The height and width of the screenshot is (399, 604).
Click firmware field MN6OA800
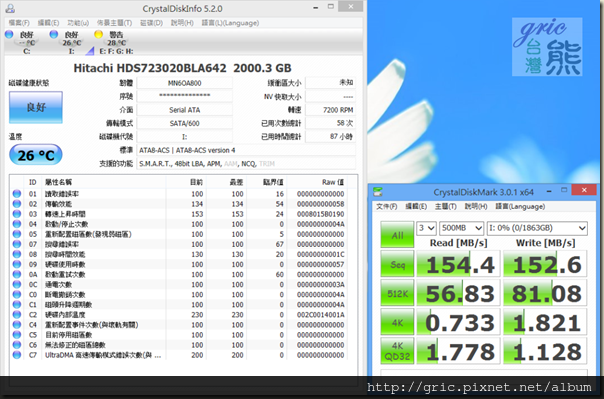coord(185,83)
